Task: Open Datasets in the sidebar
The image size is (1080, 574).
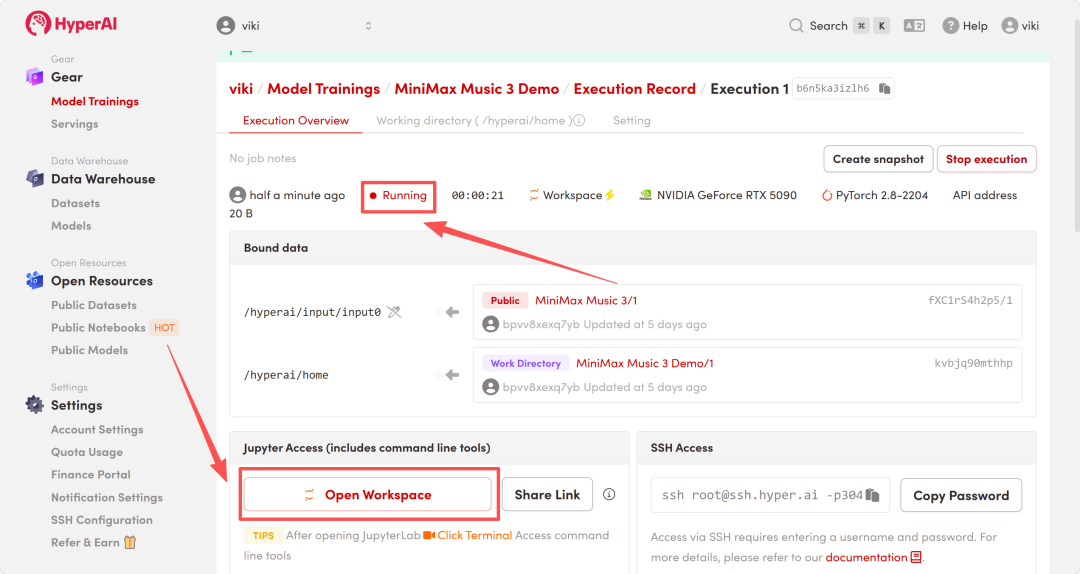Action: [75, 203]
